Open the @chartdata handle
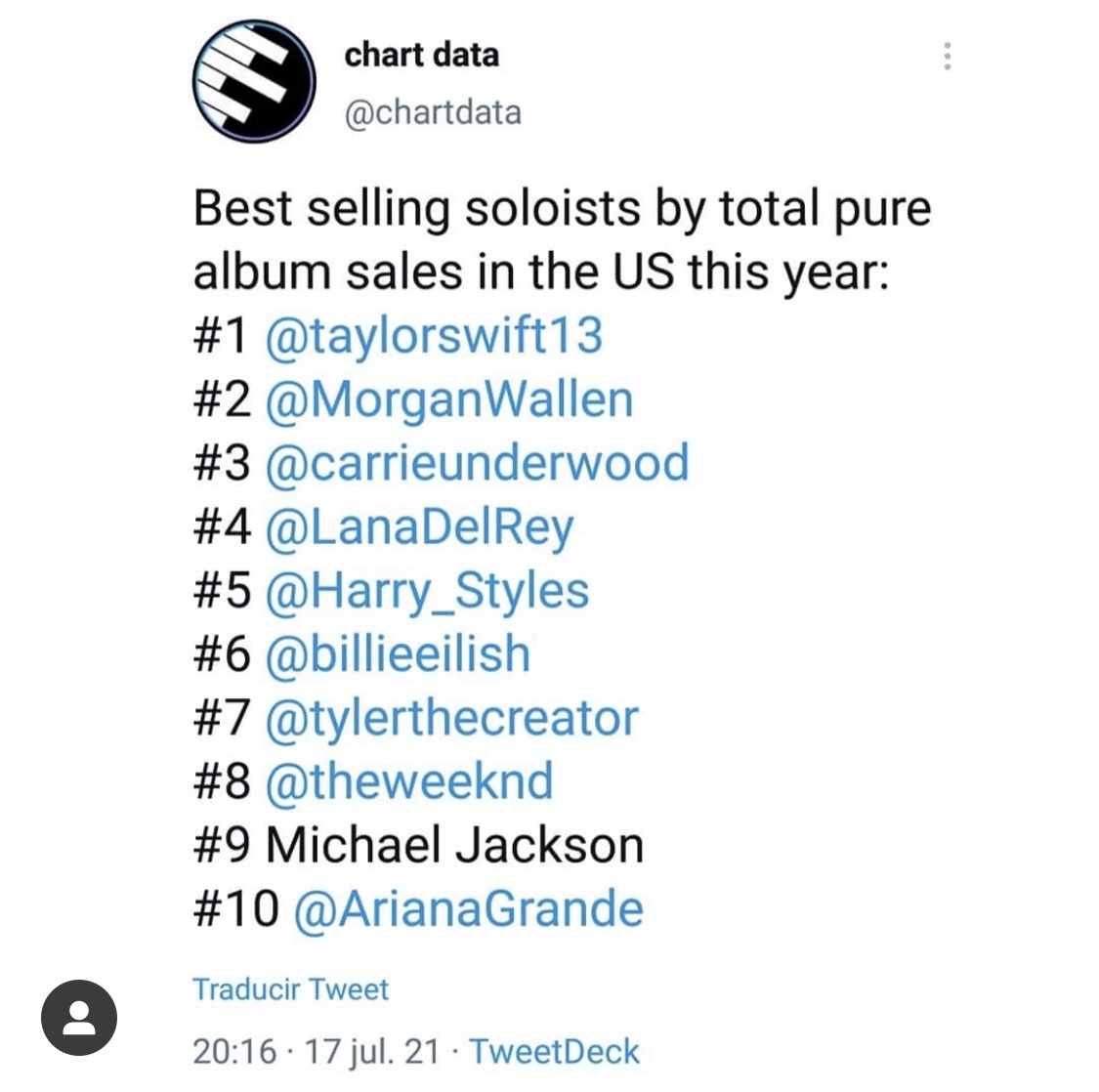The width and height of the screenshot is (1099, 1092). [433, 112]
